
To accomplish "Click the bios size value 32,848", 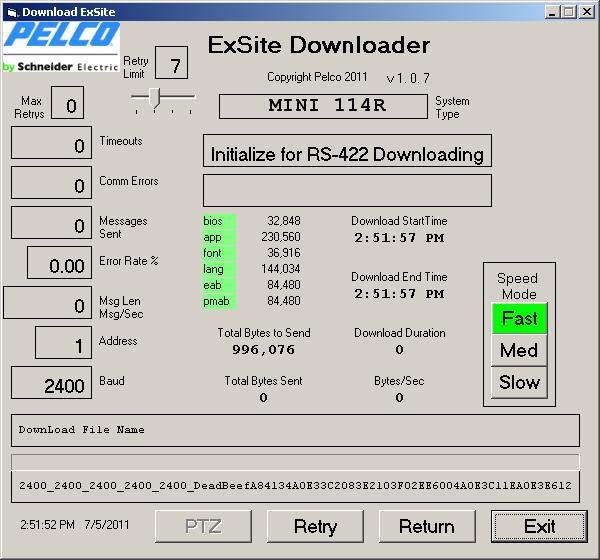I will [x=284, y=221].
